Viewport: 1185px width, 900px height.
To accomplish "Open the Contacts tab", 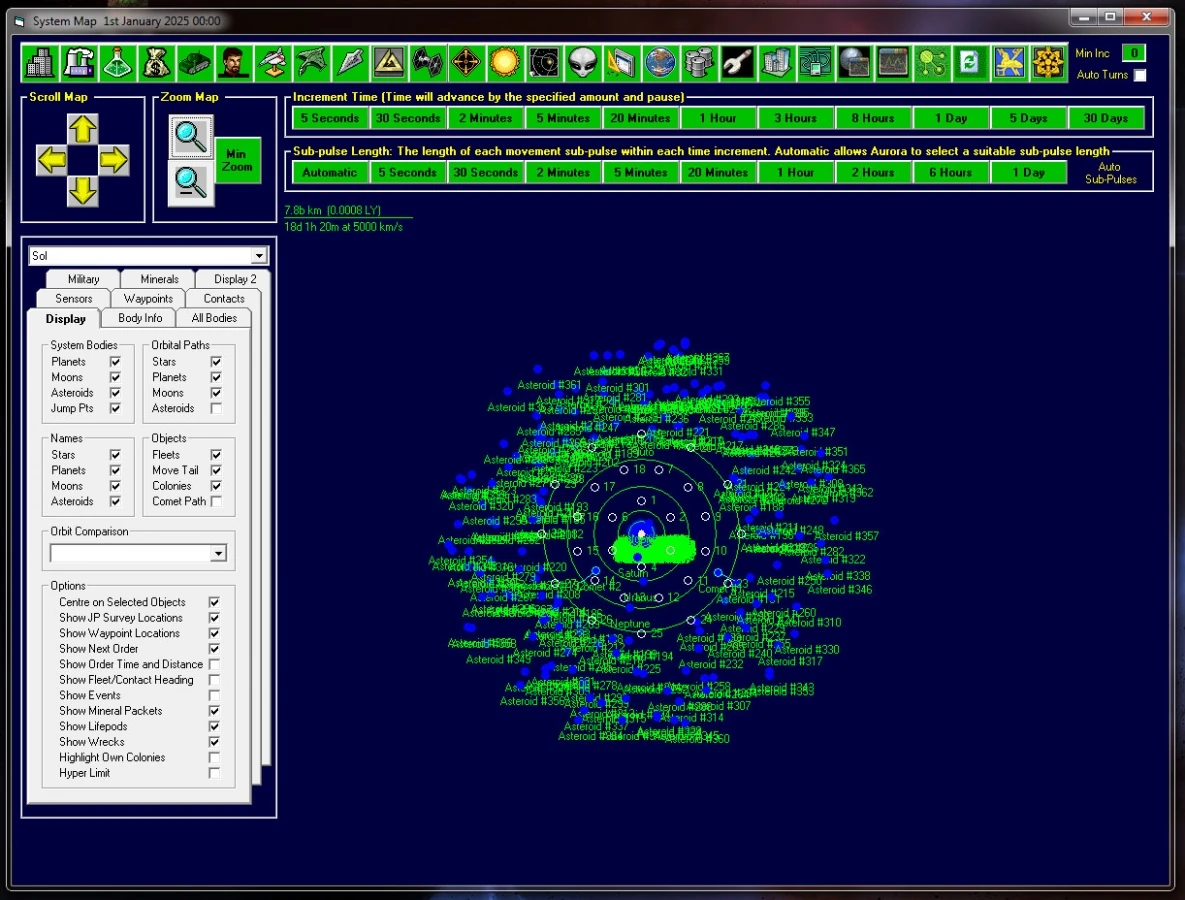I will click(x=224, y=298).
